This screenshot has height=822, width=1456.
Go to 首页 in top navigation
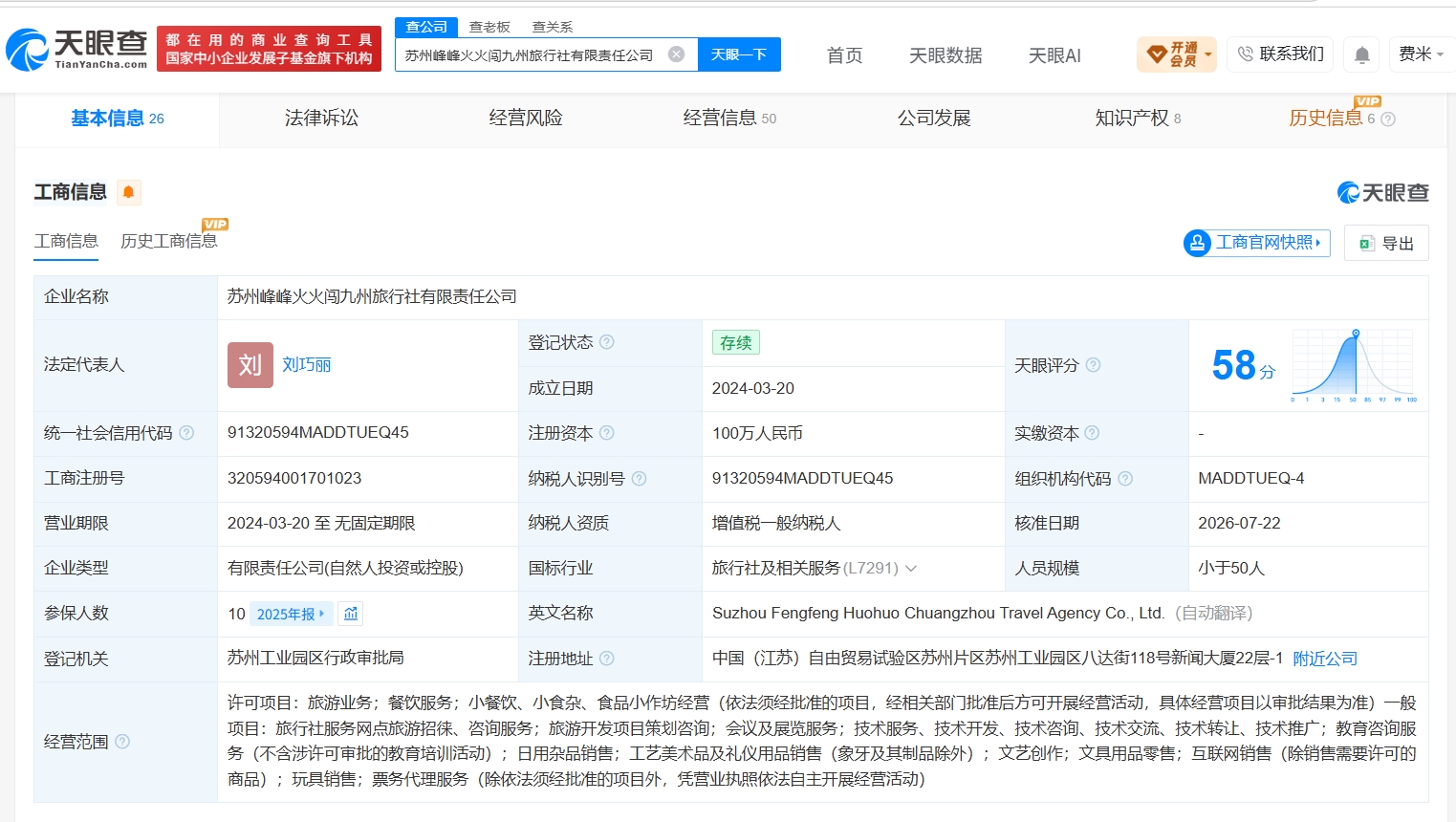844,55
